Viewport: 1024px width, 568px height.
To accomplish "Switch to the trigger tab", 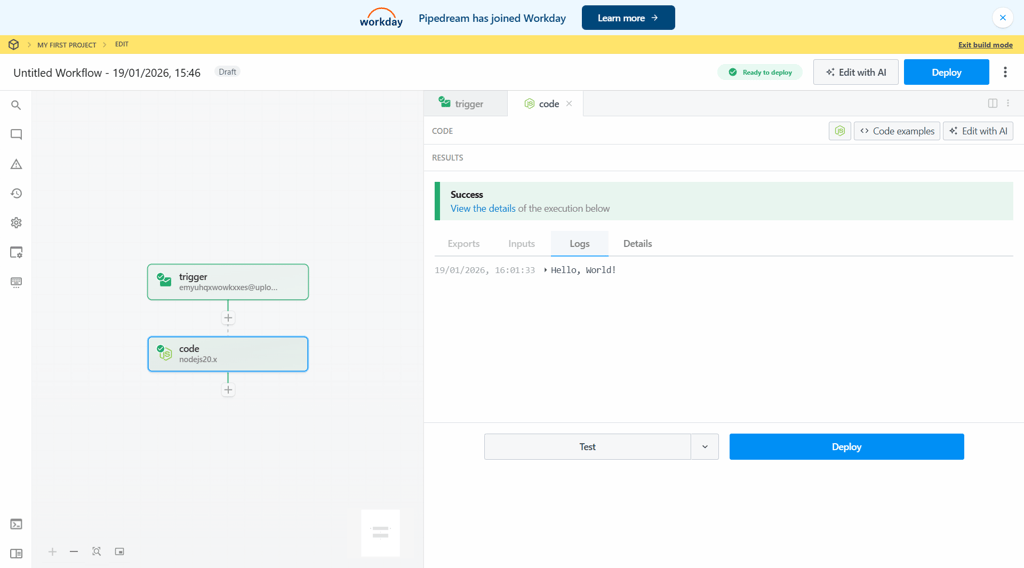I will point(466,103).
